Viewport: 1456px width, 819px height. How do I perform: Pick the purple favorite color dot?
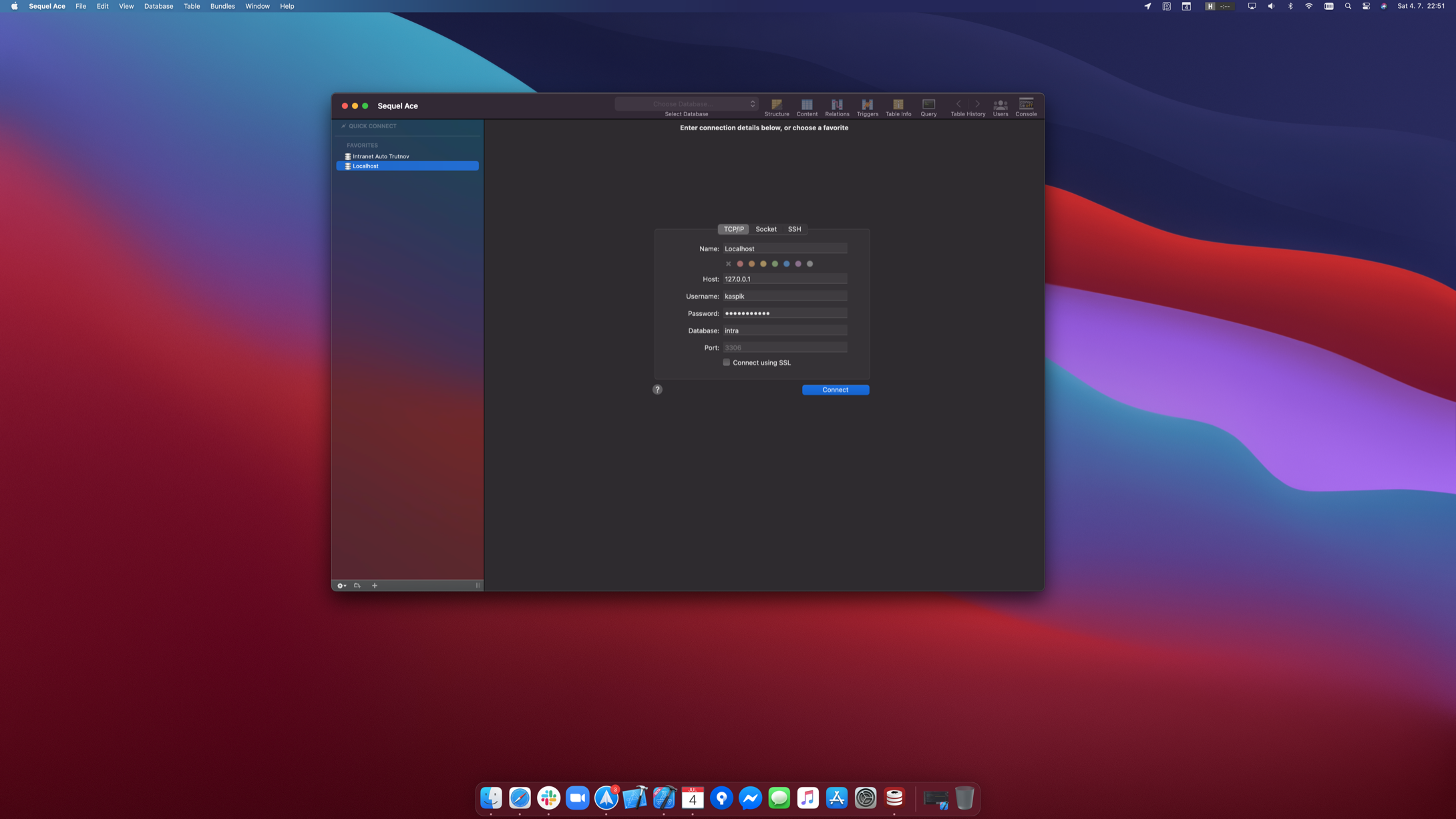[x=798, y=264]
